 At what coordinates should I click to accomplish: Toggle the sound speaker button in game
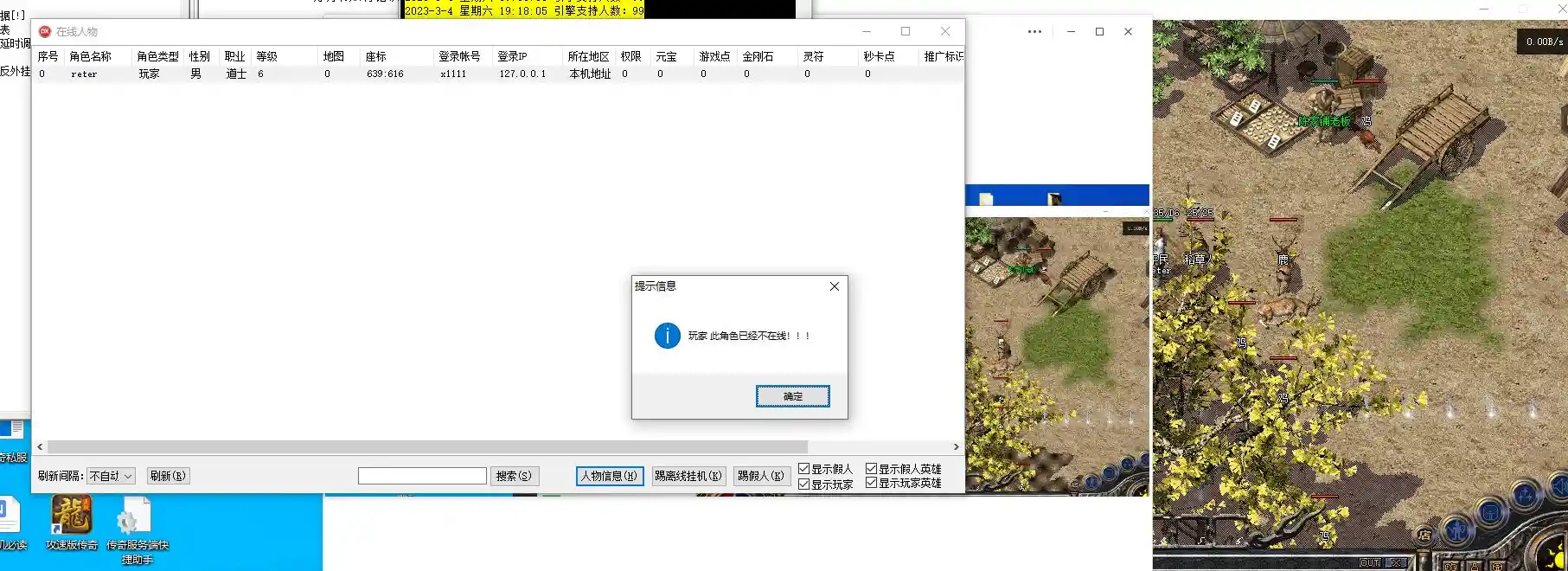(x=1558, y=486)
